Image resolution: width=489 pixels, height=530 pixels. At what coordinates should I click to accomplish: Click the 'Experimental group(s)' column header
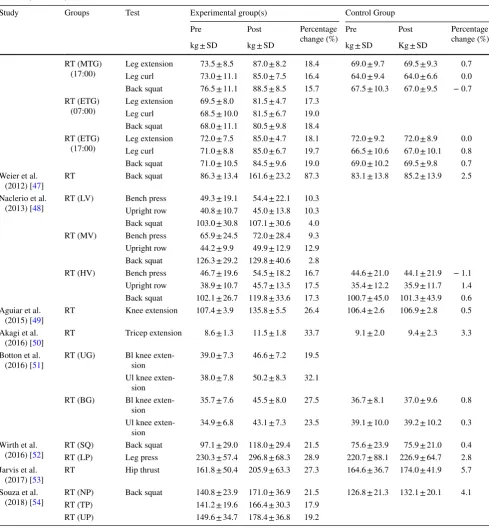[228, 13]
